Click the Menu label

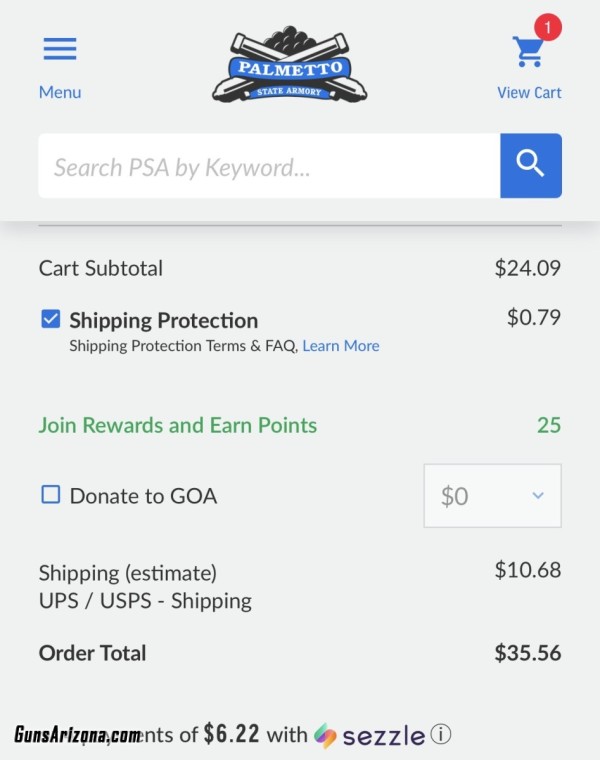pyautogui.click(x=60, y=92)
